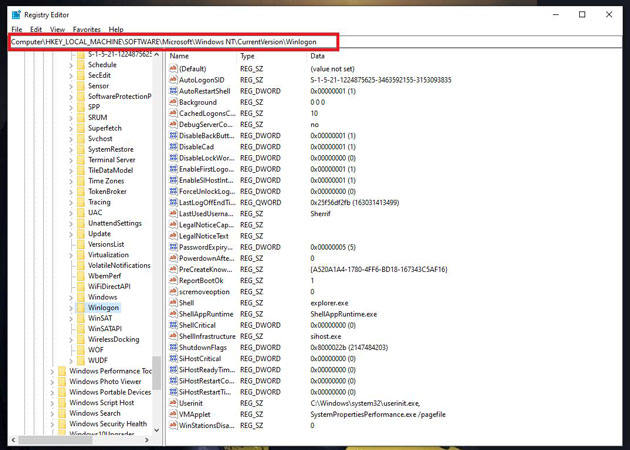Click the AutoRestartShell DWORD value icon
630x450 pixels.
pos(173,91)
